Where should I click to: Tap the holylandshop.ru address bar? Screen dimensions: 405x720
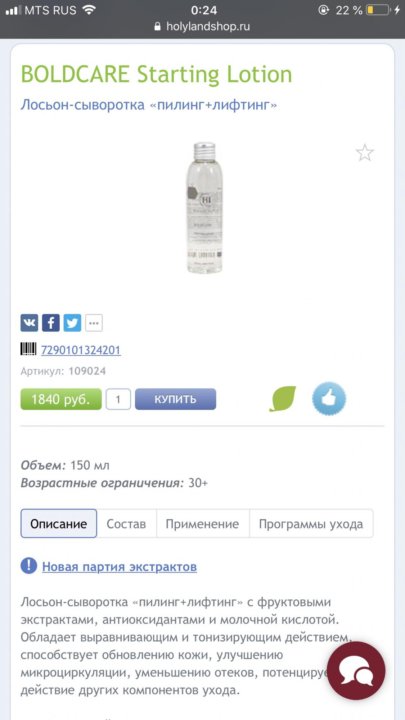202,26
